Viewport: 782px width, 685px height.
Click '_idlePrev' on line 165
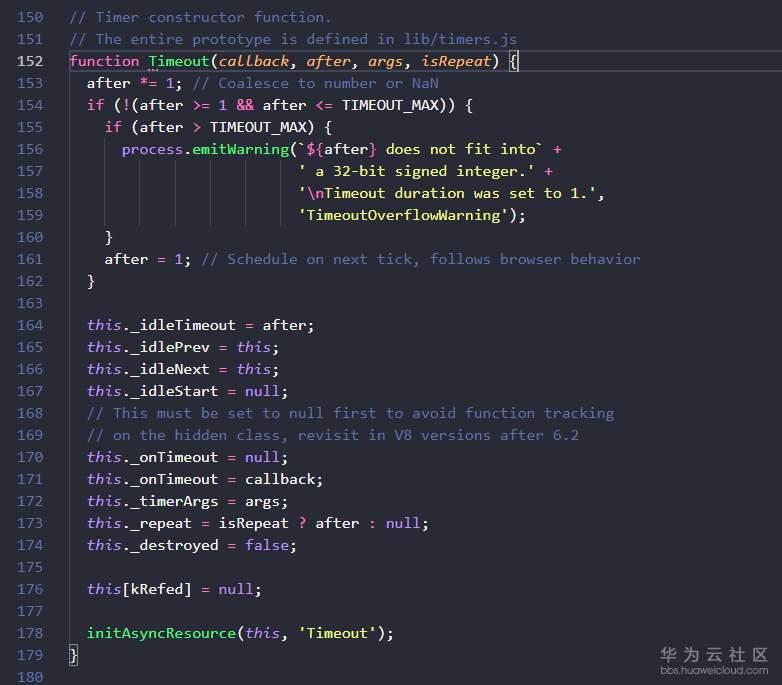[170, 347]
